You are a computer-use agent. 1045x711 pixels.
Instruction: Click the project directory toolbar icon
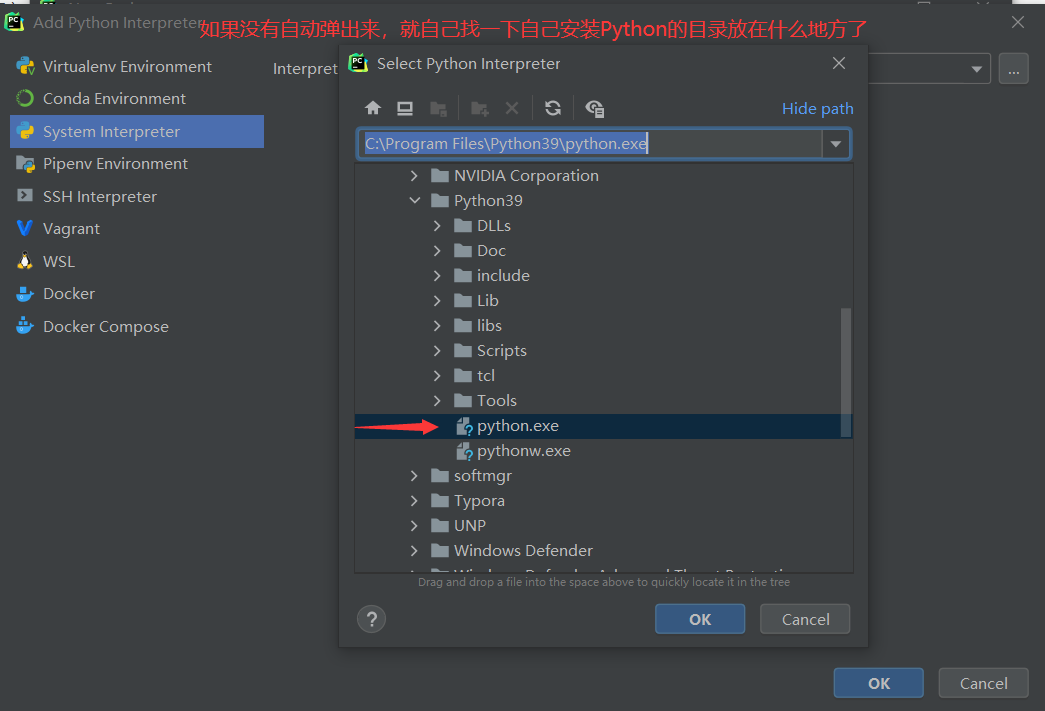pos(438,108)
